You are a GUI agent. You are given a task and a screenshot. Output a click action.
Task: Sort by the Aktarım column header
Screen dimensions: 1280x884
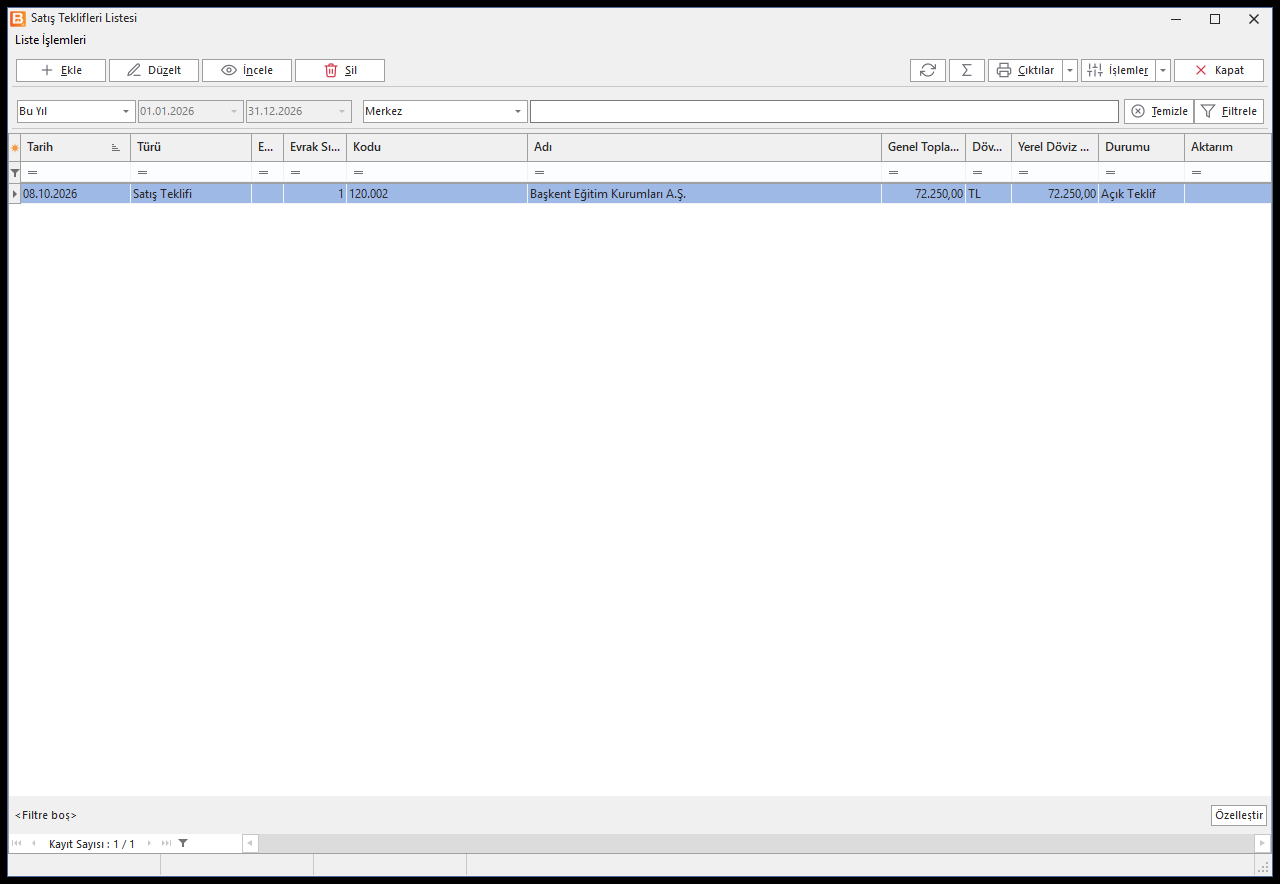[1228, 147]
